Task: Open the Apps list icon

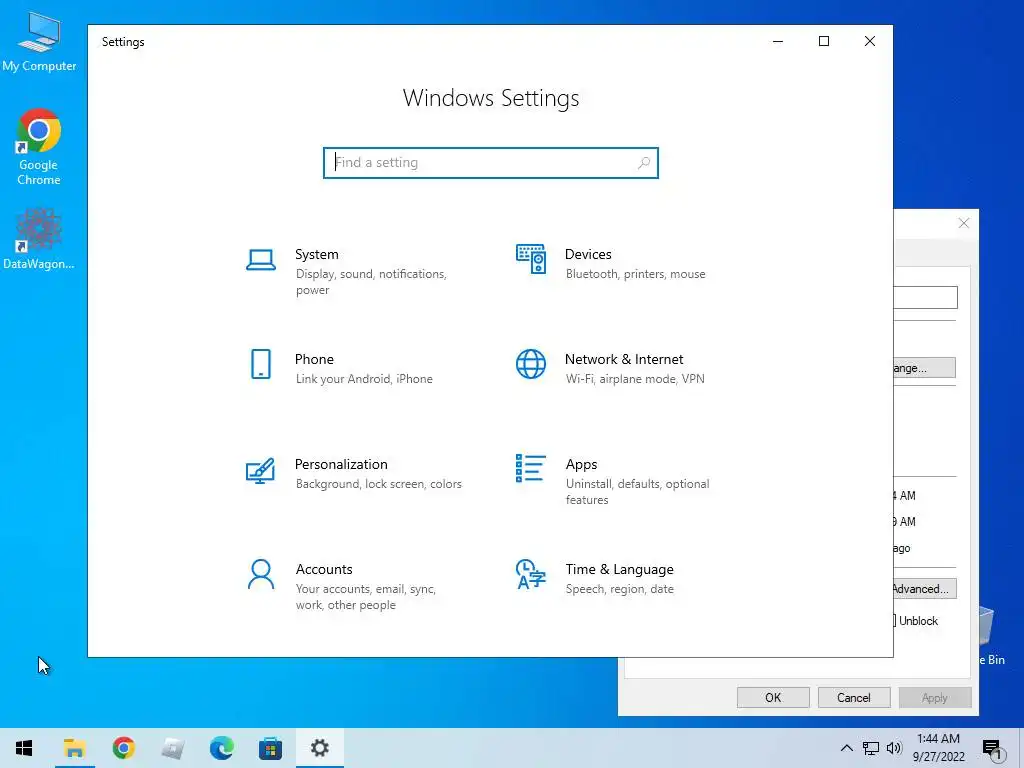Action: [x=530, y=468]
